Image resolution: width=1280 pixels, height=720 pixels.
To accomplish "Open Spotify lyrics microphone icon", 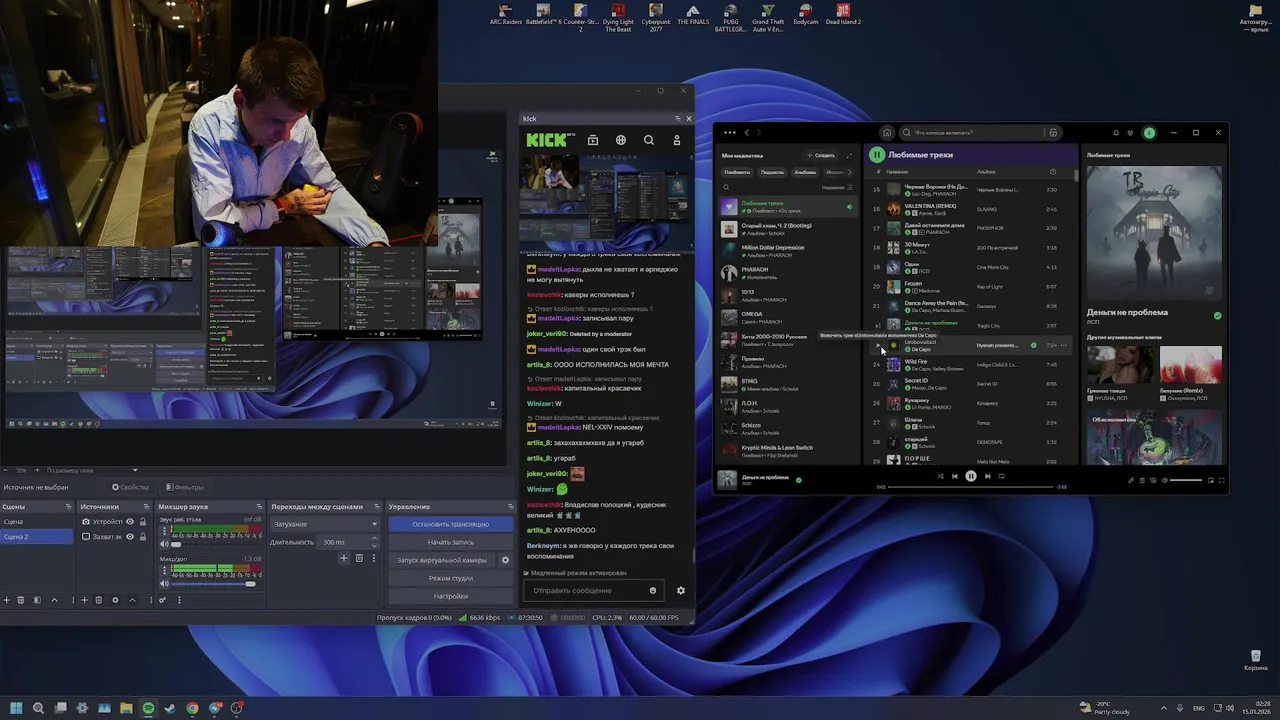I will tap(1131, 480).
